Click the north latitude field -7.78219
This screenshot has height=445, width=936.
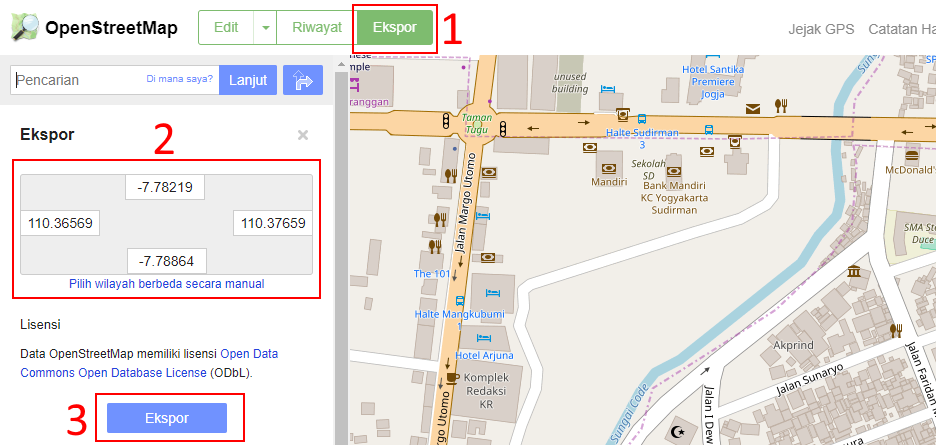coord(165,188)
